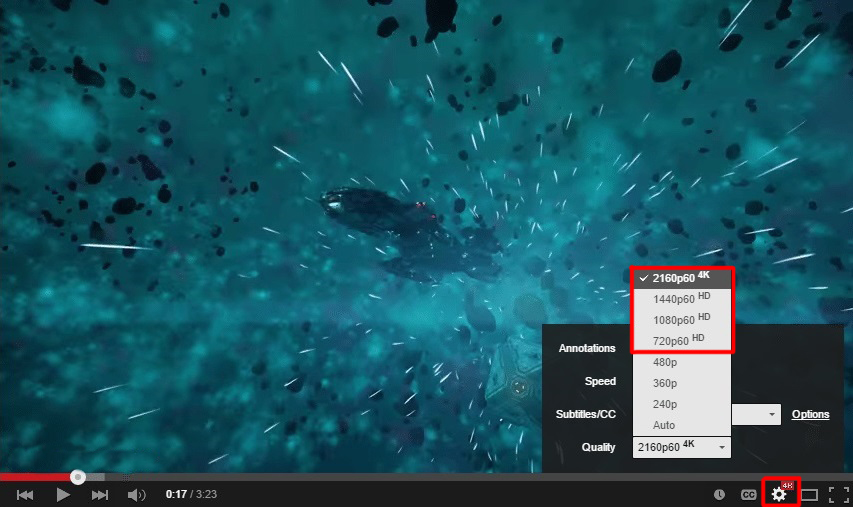The height and width of the screenshot is (507, 853).
Task: Seek to a later point in the gray timeline
Action: [x=479, y=477]
